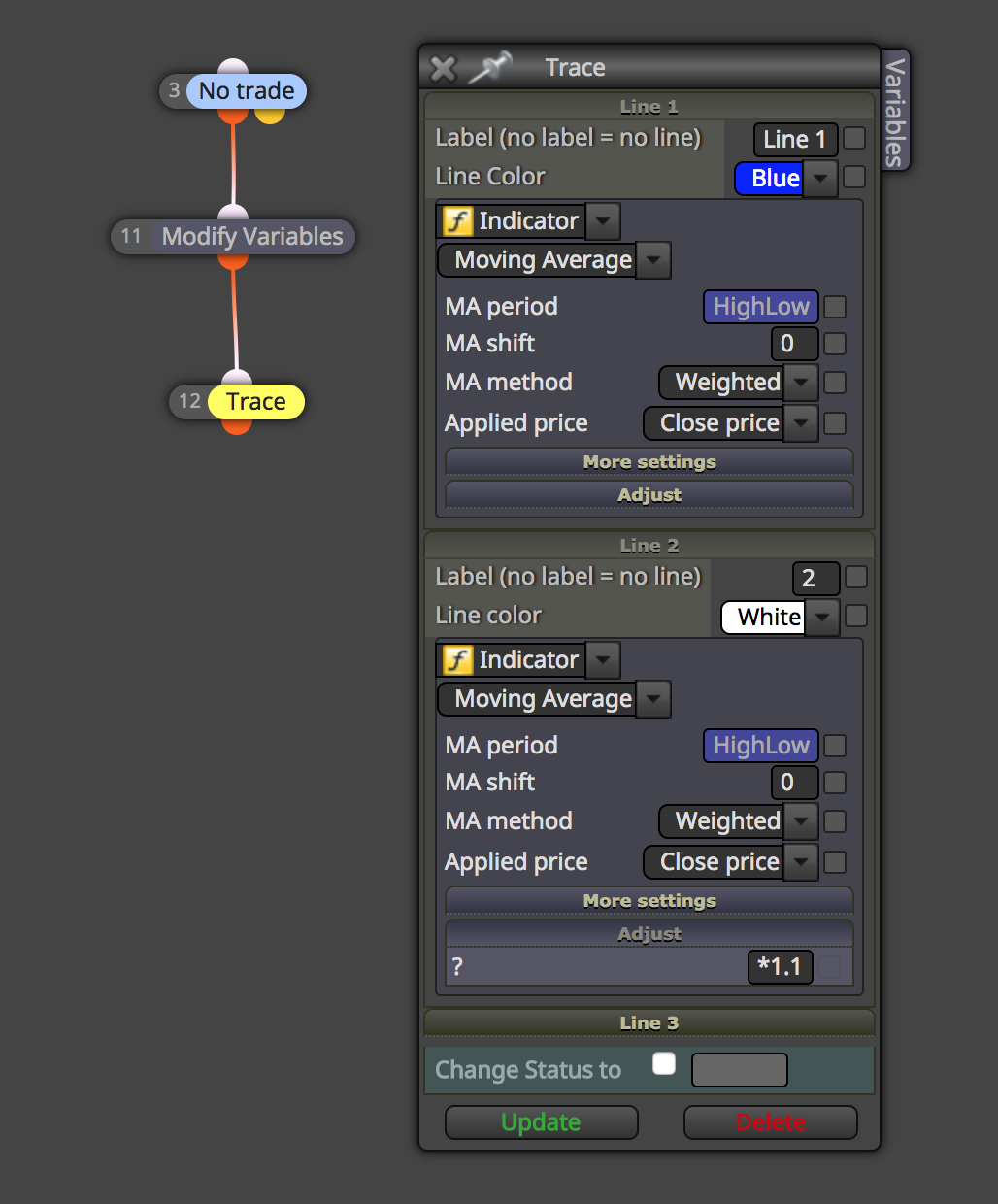Open Line 1 Weighted MA method dropdown
Screen dimensions: 998x1204
click(801, 383)
